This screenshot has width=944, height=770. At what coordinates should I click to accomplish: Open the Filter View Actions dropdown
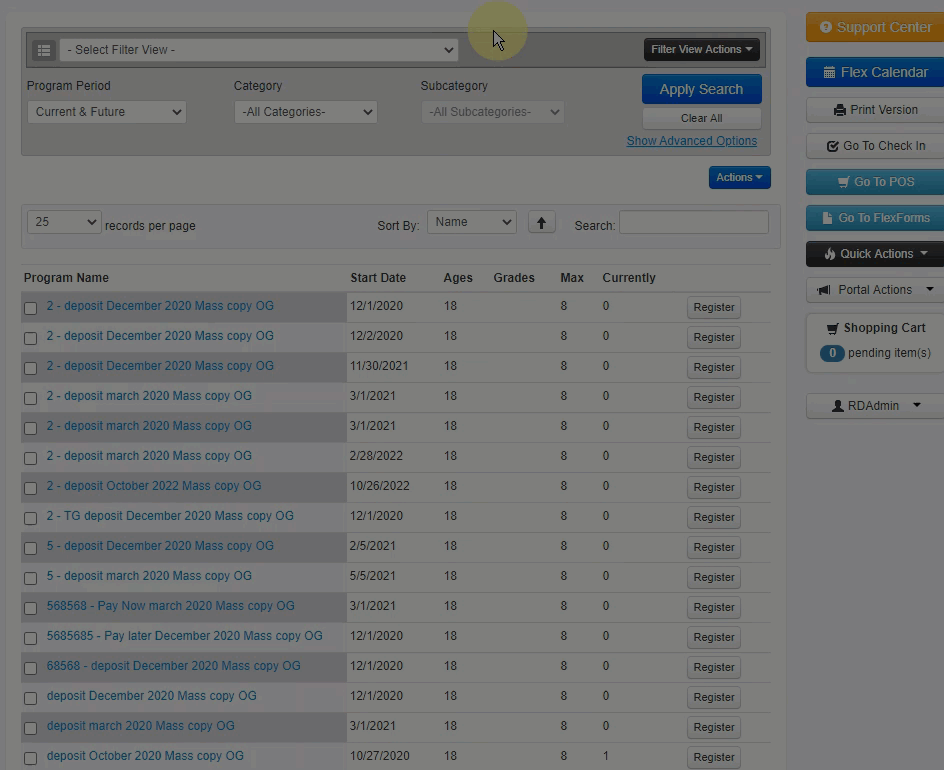(x=701, y=49)
